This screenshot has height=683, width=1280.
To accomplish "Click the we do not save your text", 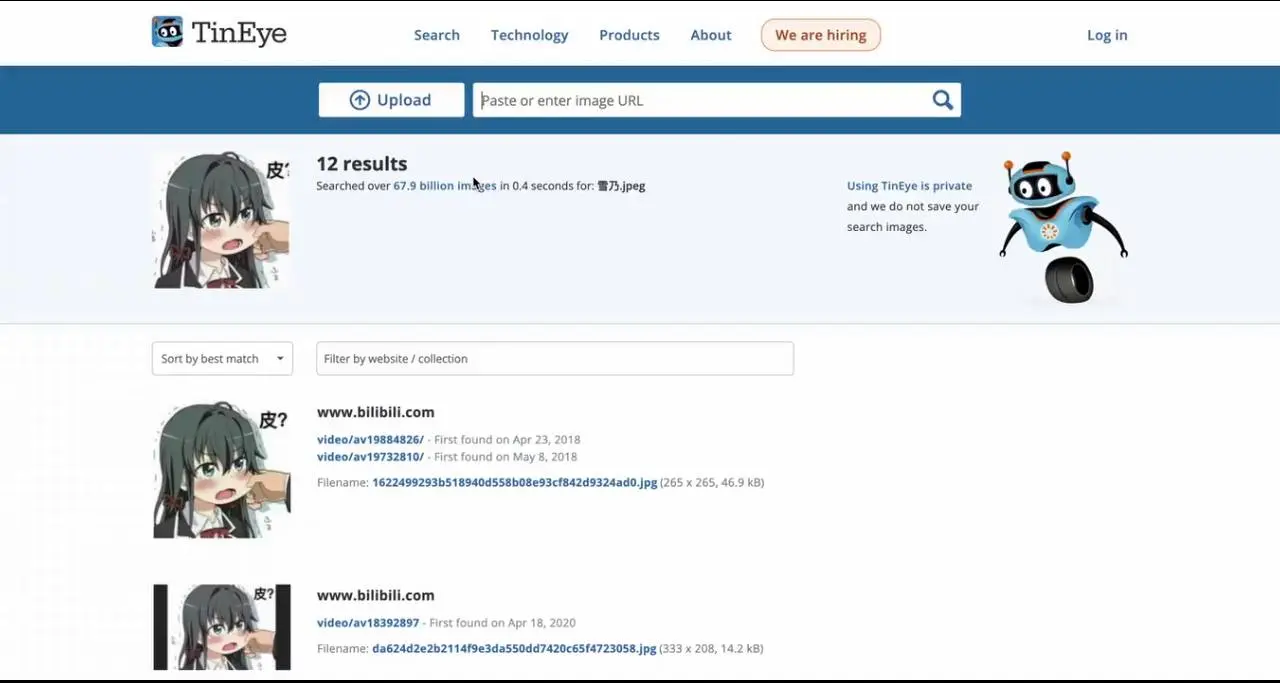I will coord(913,207).
